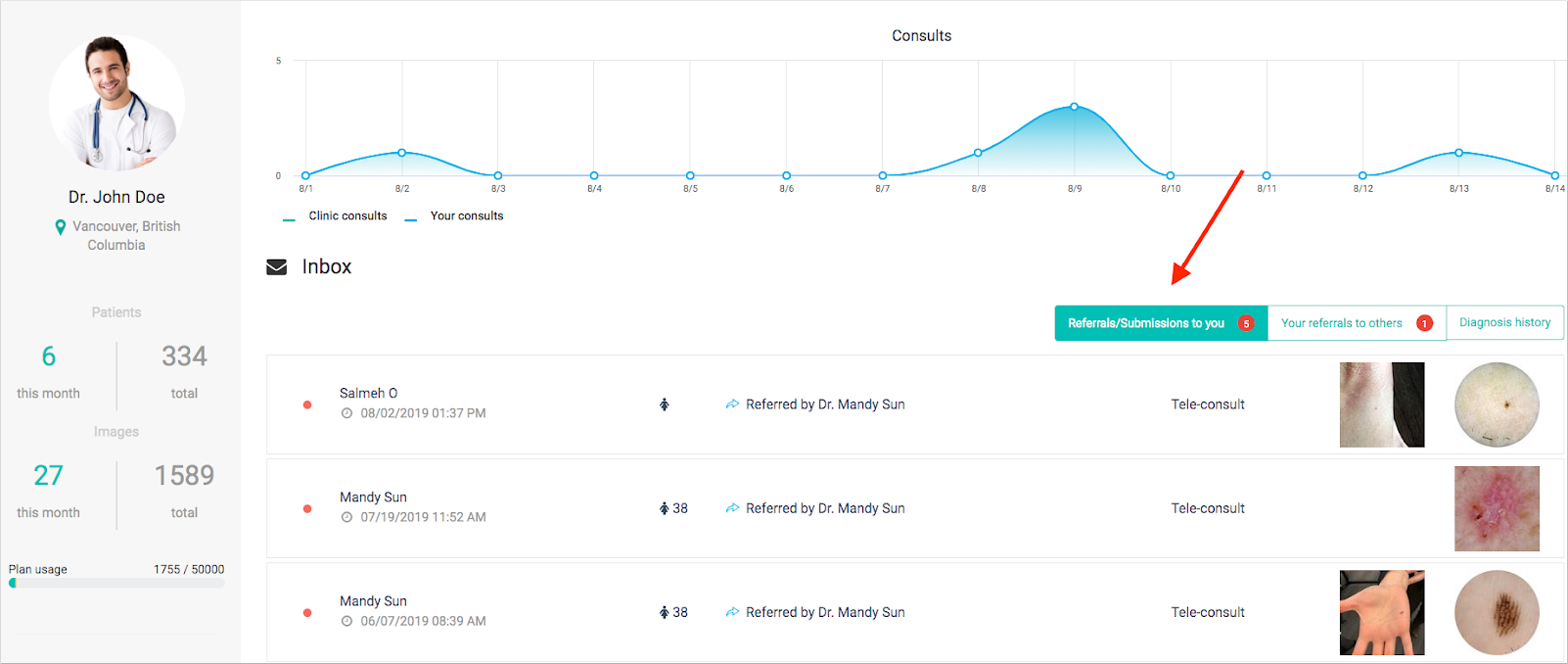Click the Plan usage progress bar
This screenshot has height=664, width=1568.
(116, 583)
